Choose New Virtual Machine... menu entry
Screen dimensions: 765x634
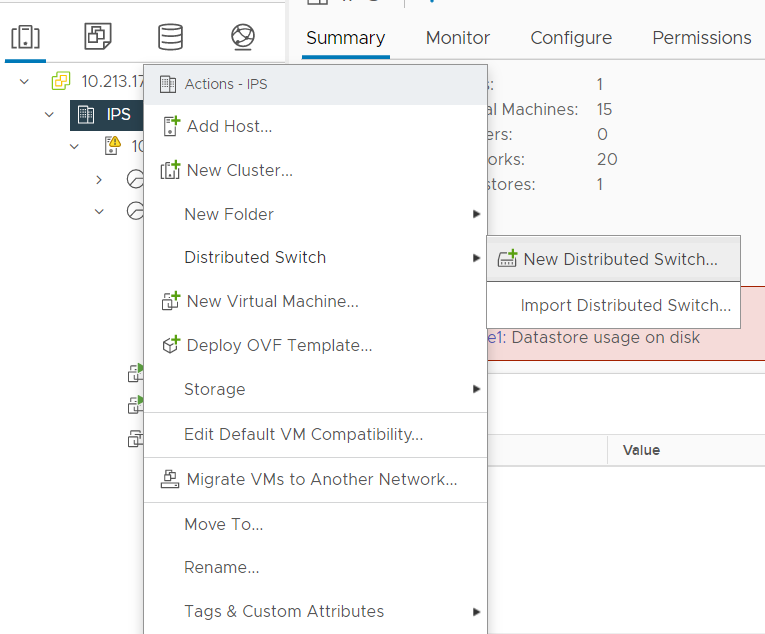coord(316,302)
